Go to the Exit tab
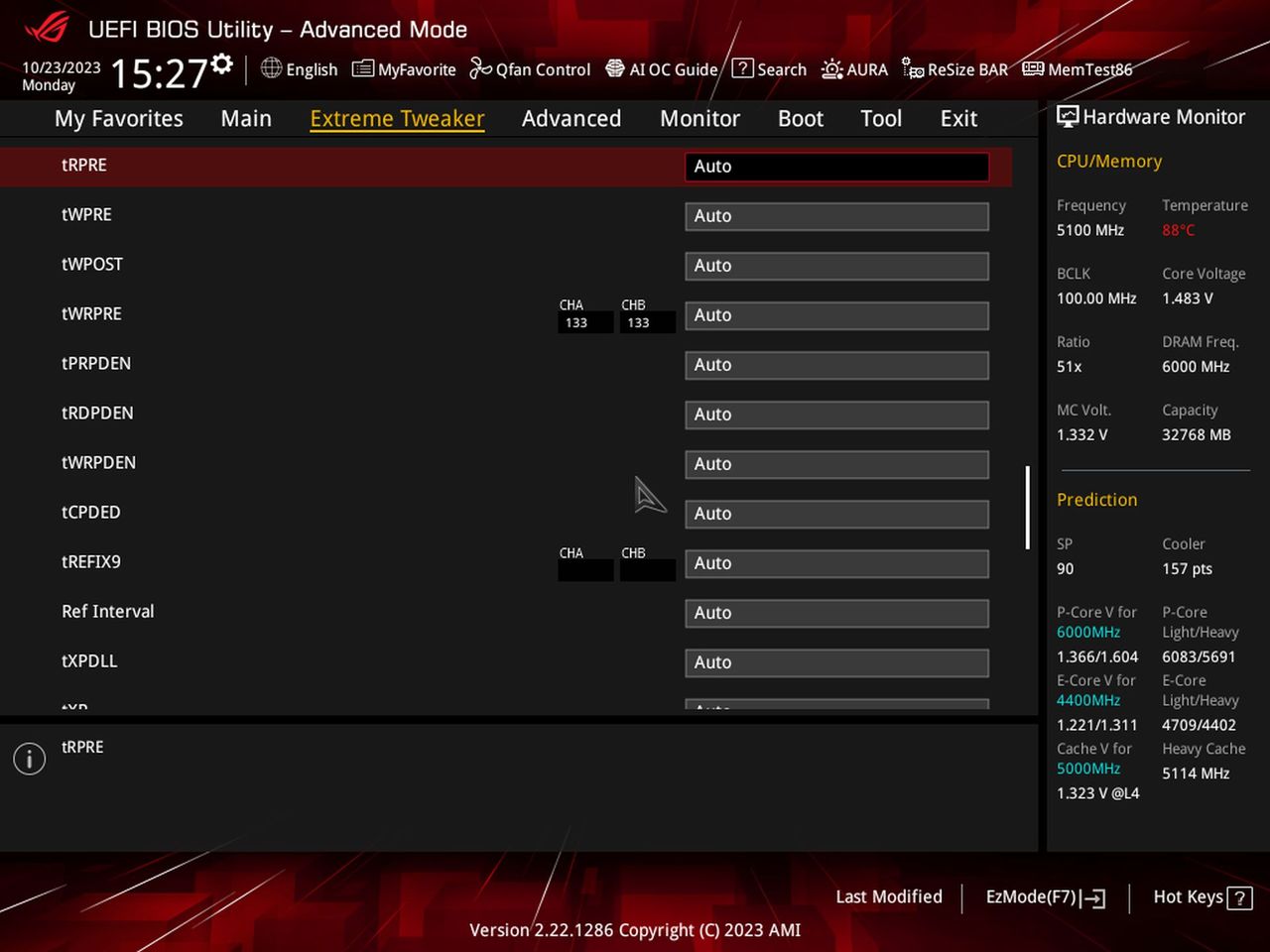 [x=959, y=119]
